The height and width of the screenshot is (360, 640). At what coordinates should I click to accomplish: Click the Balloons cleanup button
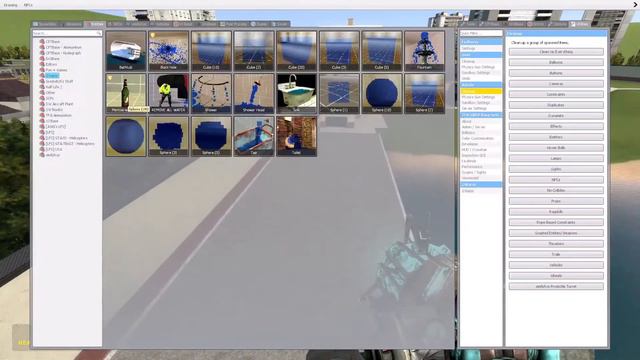(x=556, y=62)
